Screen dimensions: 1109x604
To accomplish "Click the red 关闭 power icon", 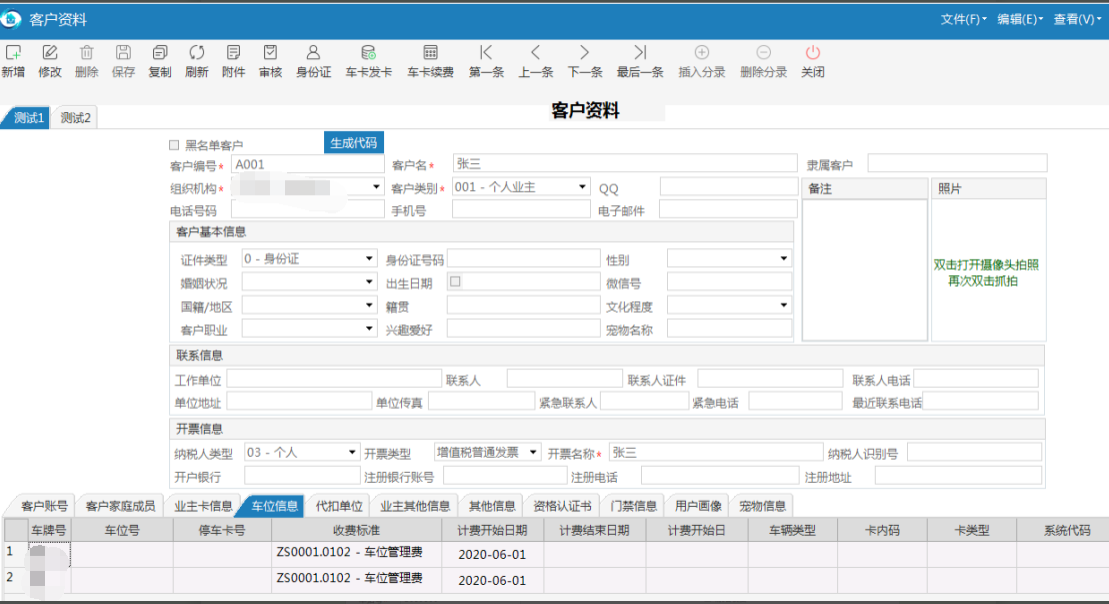I will click(813, 53).
